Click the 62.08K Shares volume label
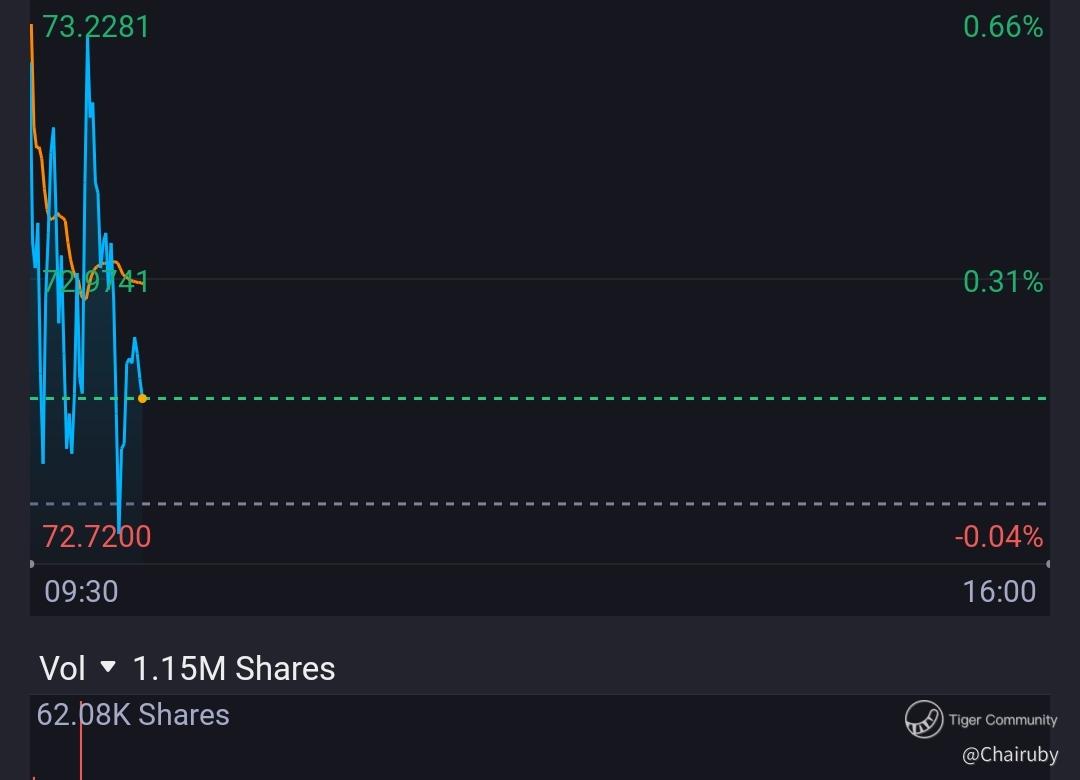This screenshot has width=1080, height=780. (x=133, y=715)
